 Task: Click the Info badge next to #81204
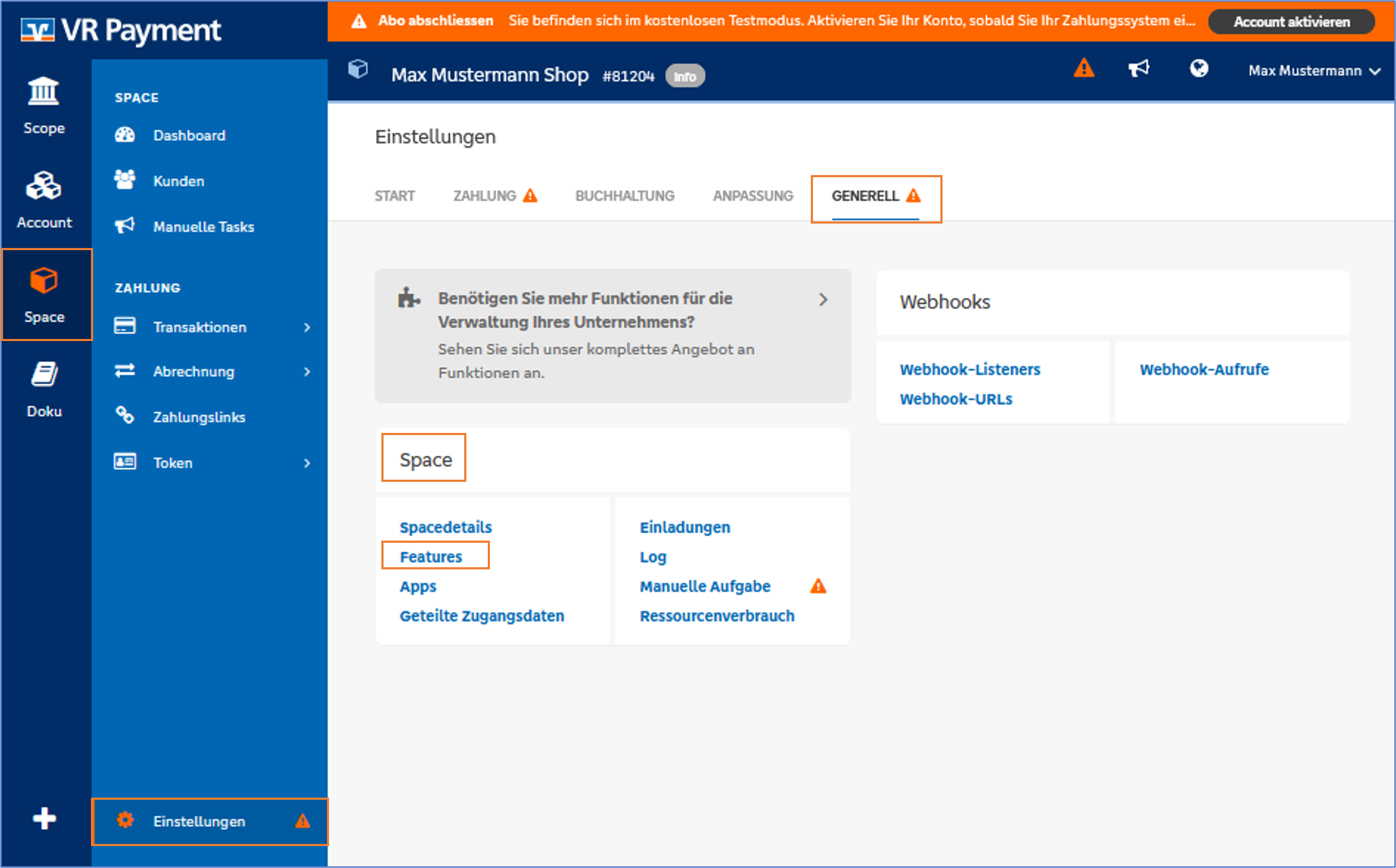click(x=685, y=76)
